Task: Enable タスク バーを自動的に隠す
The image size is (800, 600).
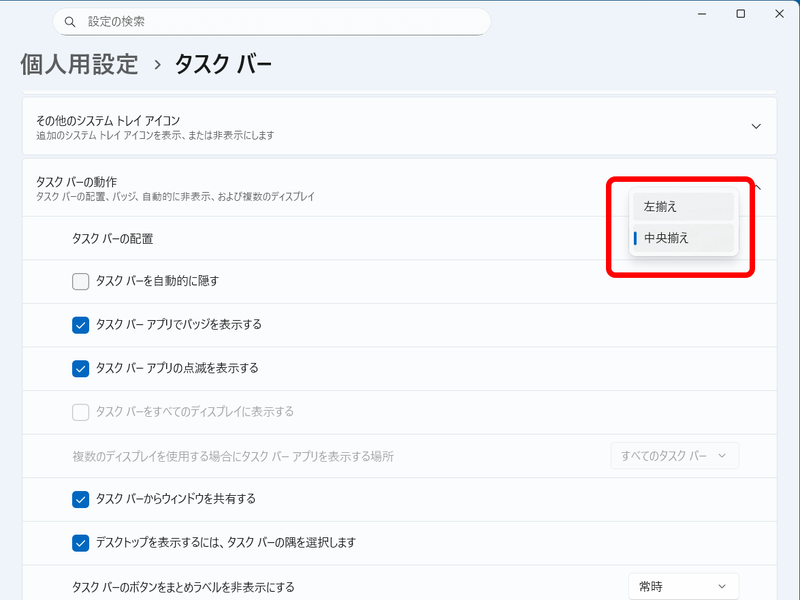Action: point(79,282)
